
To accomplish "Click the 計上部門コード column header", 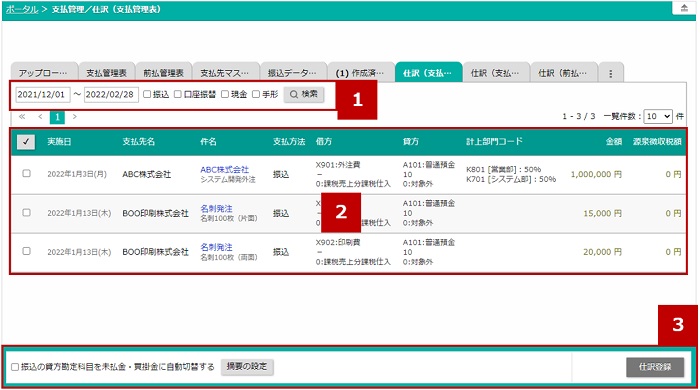I will (x=494, y=142).
